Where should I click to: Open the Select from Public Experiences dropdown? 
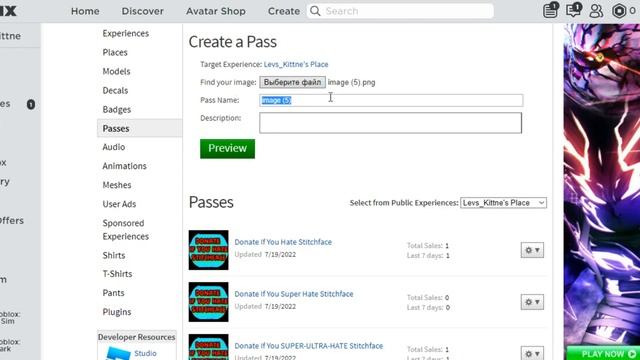coord(503,203)
